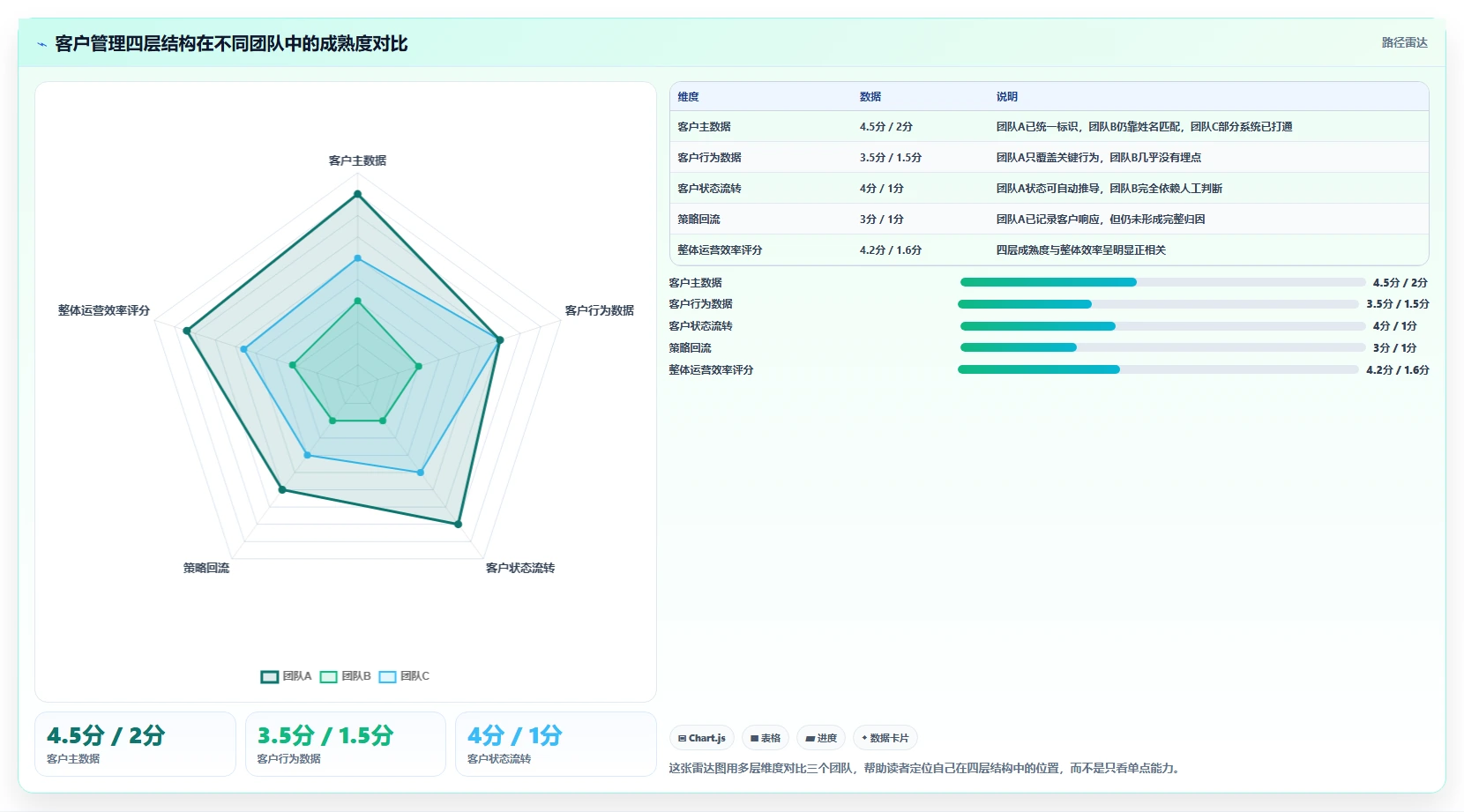
Task: Click radar axis label 策略回流
Action: (206, 568)
